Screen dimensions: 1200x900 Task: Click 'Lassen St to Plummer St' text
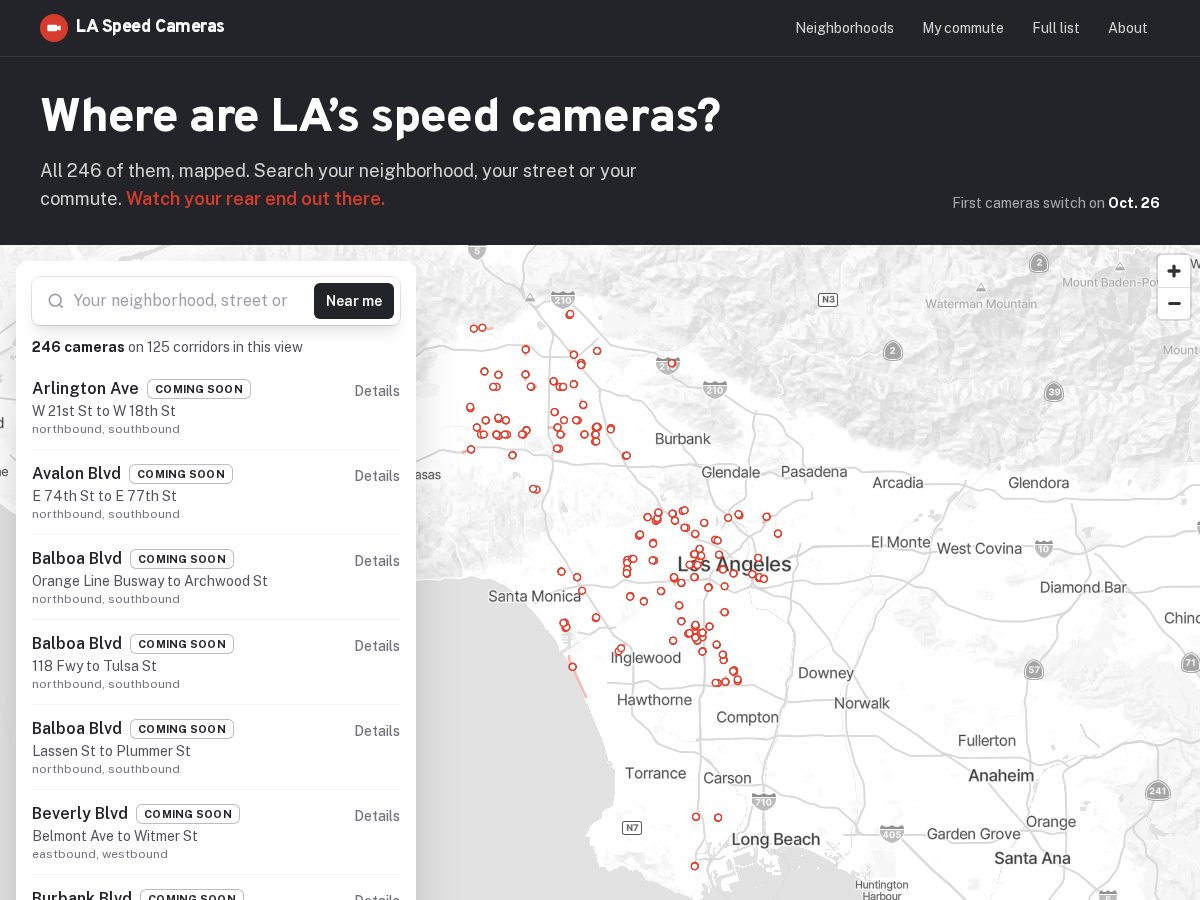pyautogui.click(x=111, y=751)
